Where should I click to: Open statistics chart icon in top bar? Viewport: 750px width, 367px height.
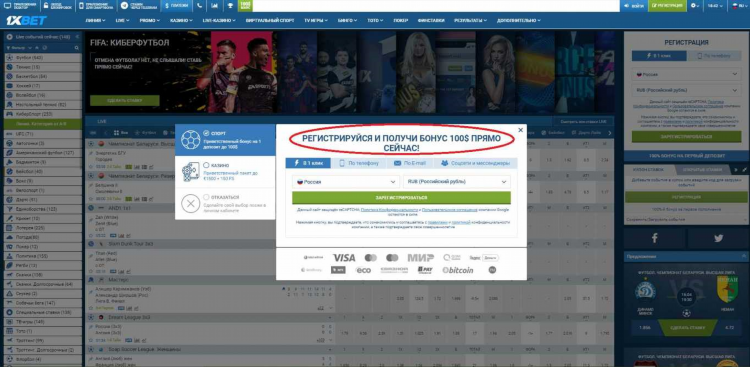[x=215, y=6]
